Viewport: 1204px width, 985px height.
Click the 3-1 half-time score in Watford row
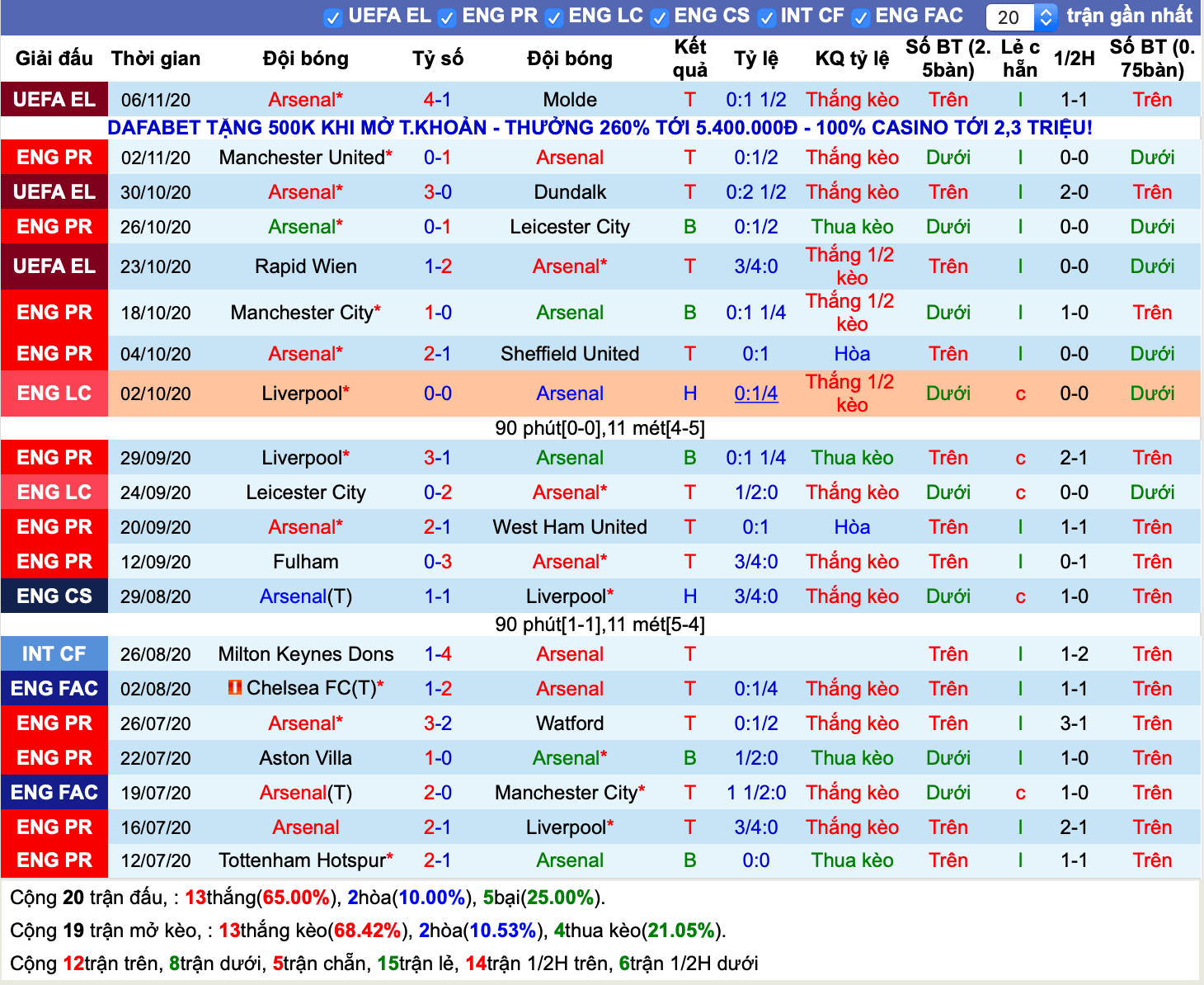1075,723
